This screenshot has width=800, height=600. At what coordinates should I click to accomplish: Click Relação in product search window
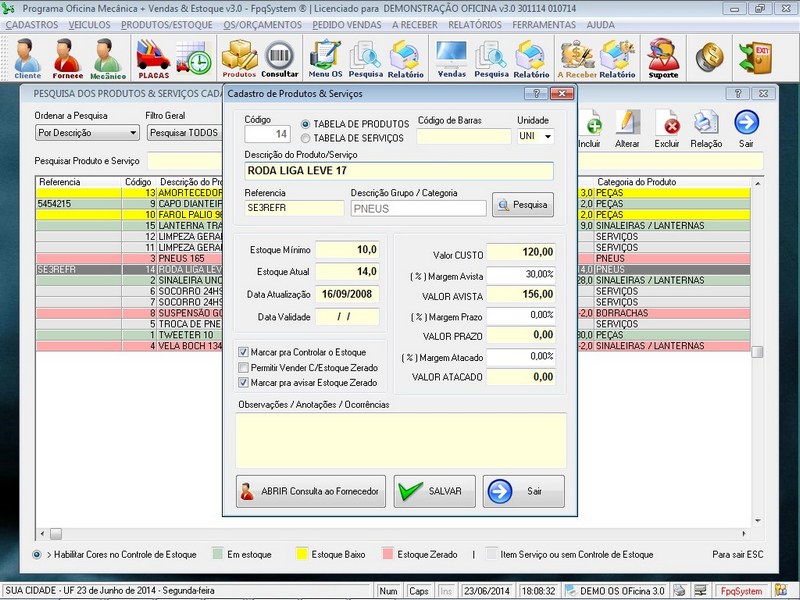tap(706, 129)
